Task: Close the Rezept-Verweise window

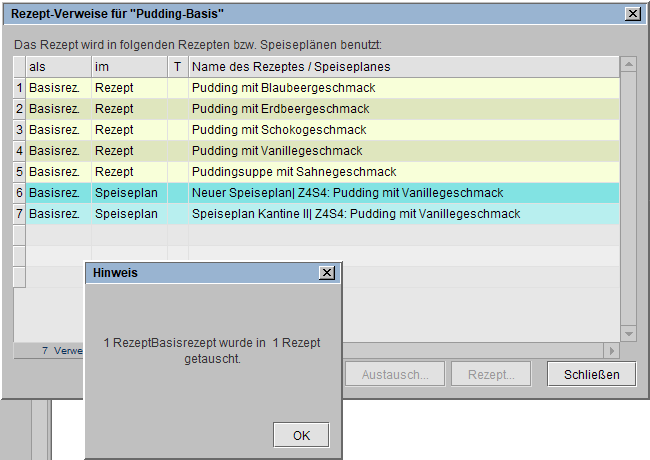Action: (632, 15)
